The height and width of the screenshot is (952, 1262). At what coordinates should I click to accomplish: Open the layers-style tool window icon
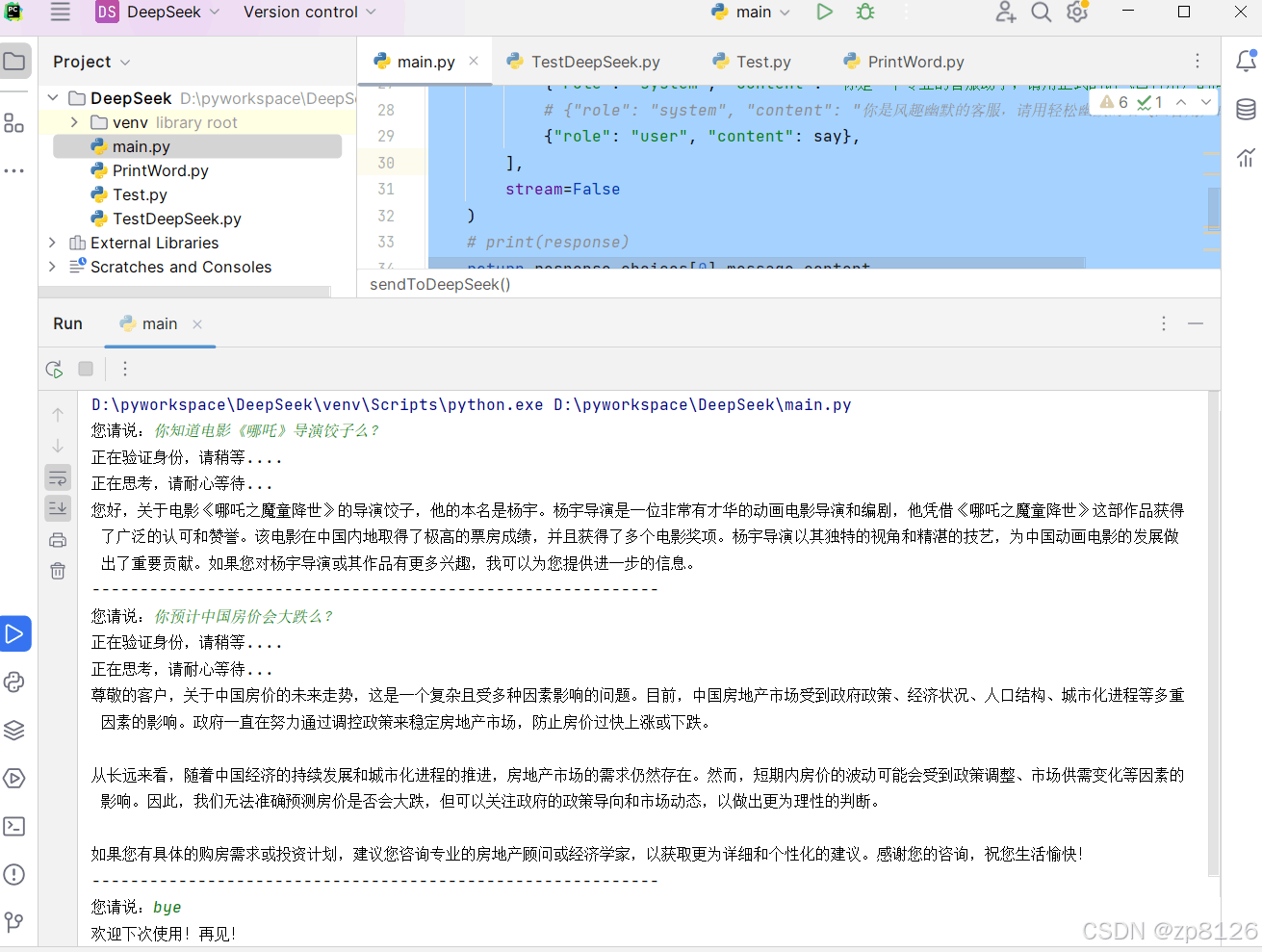(x=14, y=730)
